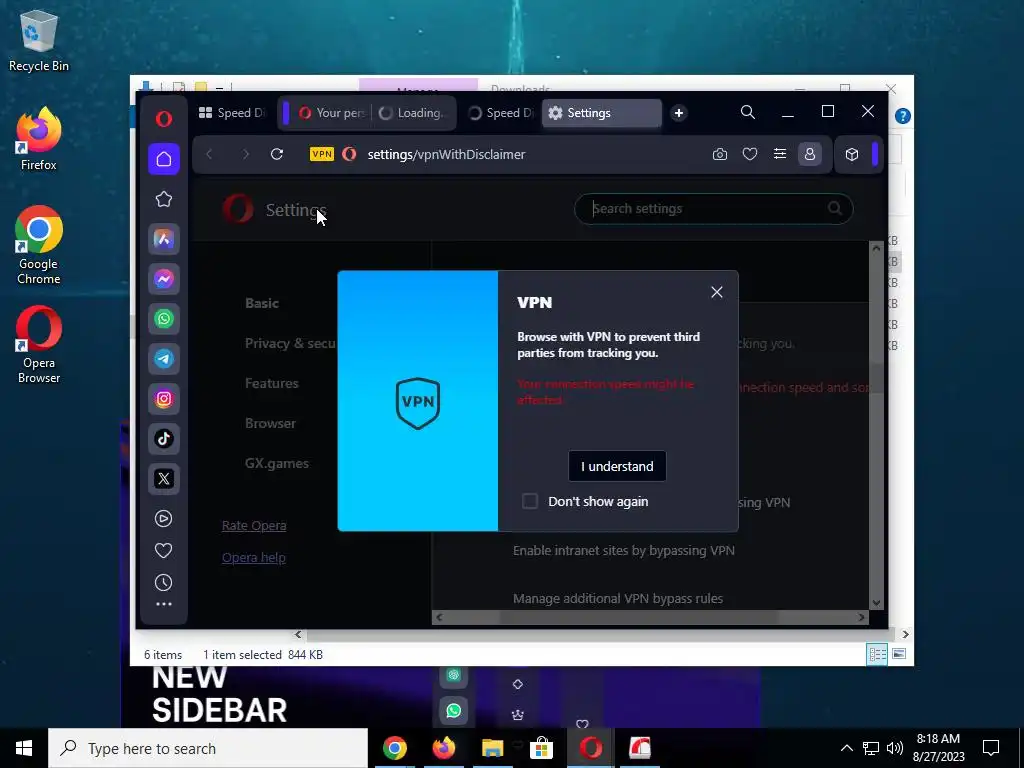Open TikTok in the Opera sidebar
The height and width of the screenshot is (768, 1024).
[164, 438]
